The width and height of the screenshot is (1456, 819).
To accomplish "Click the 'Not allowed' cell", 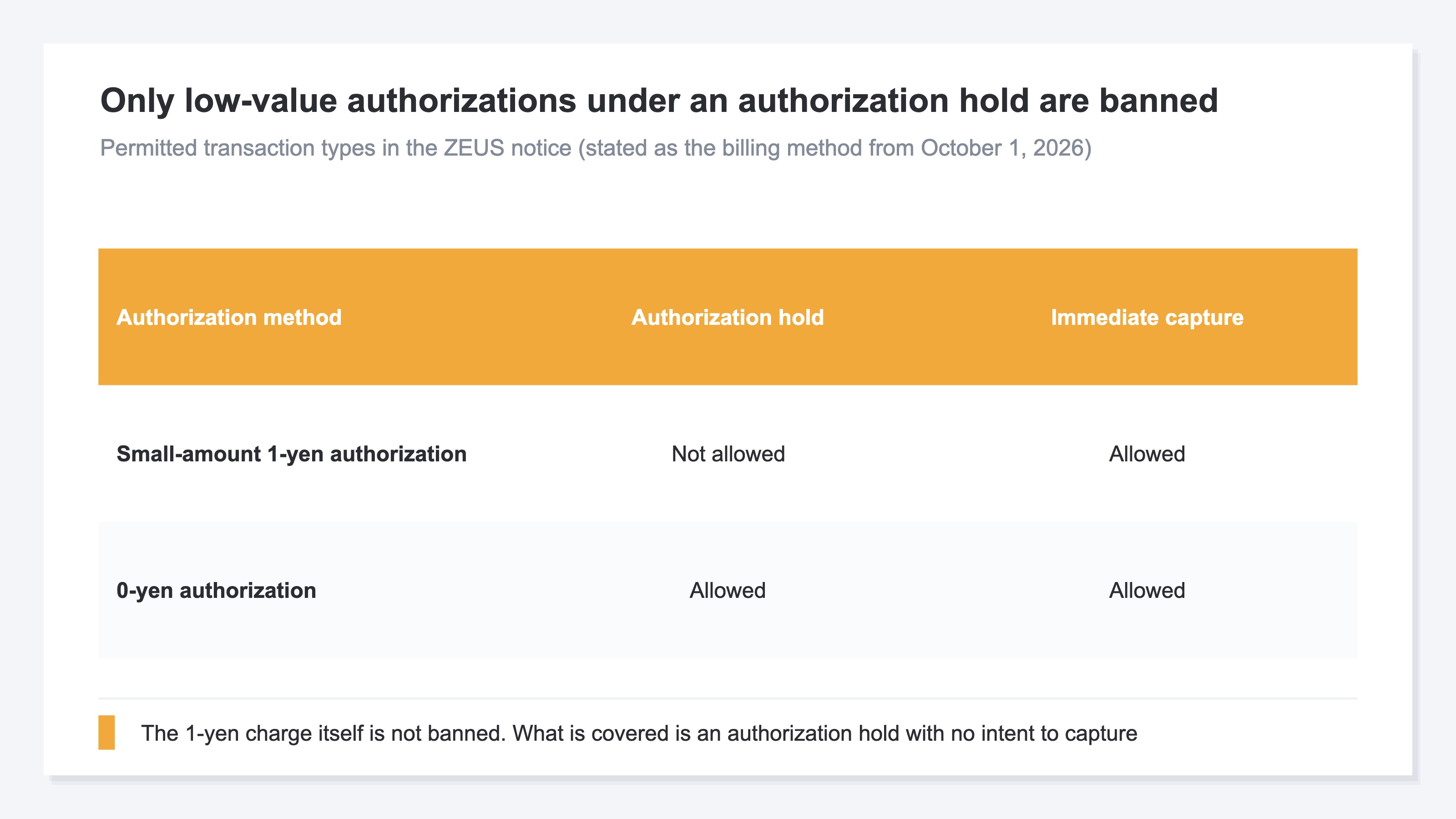I will [x=728, y=455].
